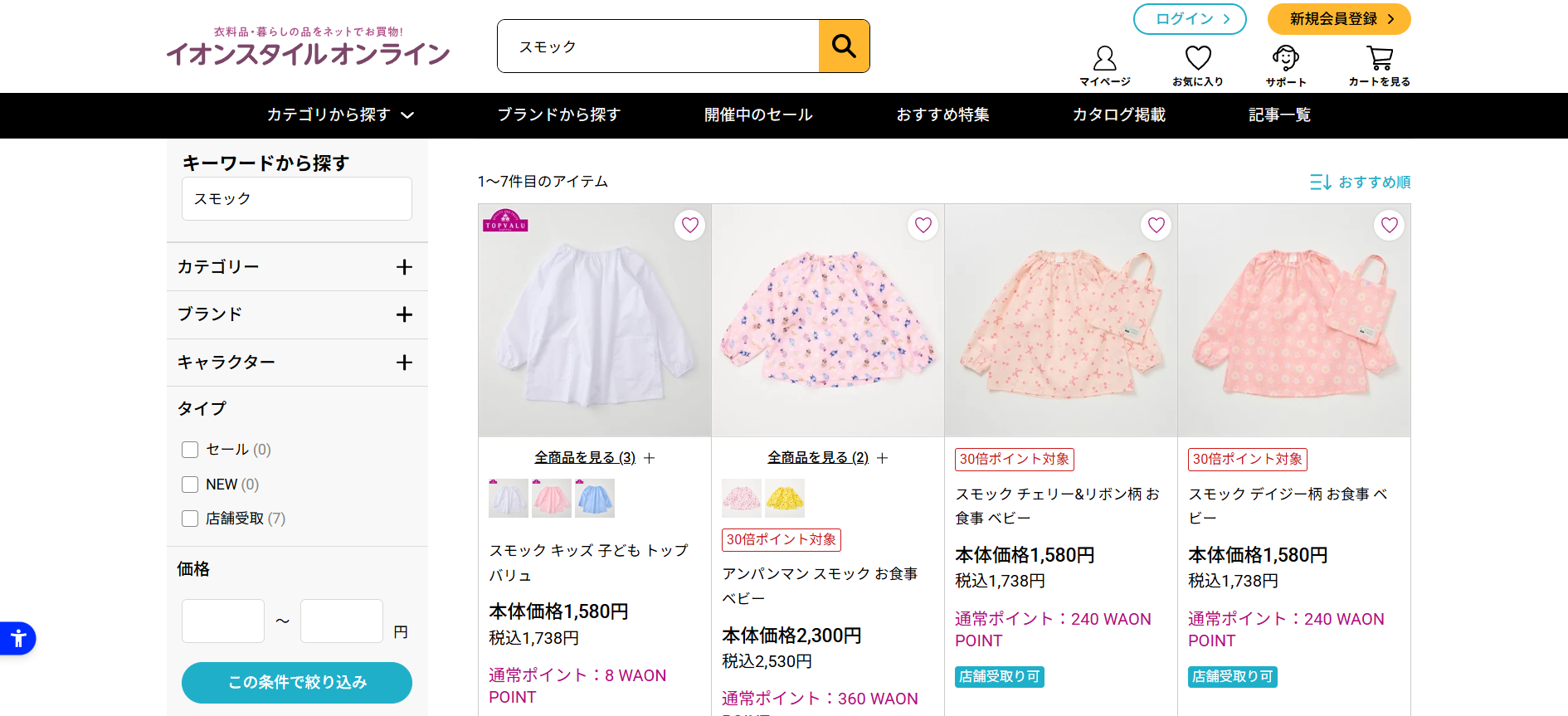Click the ログイン button
Viewport: 1568px width, 716px height.
[1190, 19]
